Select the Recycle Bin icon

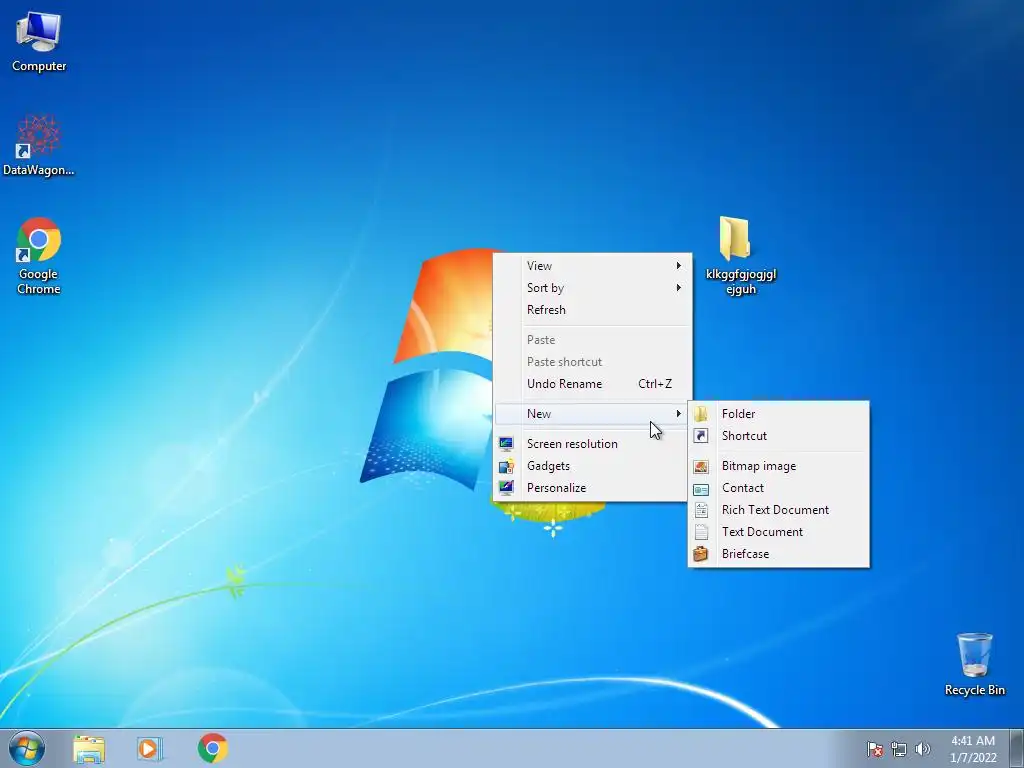point(974,664)
